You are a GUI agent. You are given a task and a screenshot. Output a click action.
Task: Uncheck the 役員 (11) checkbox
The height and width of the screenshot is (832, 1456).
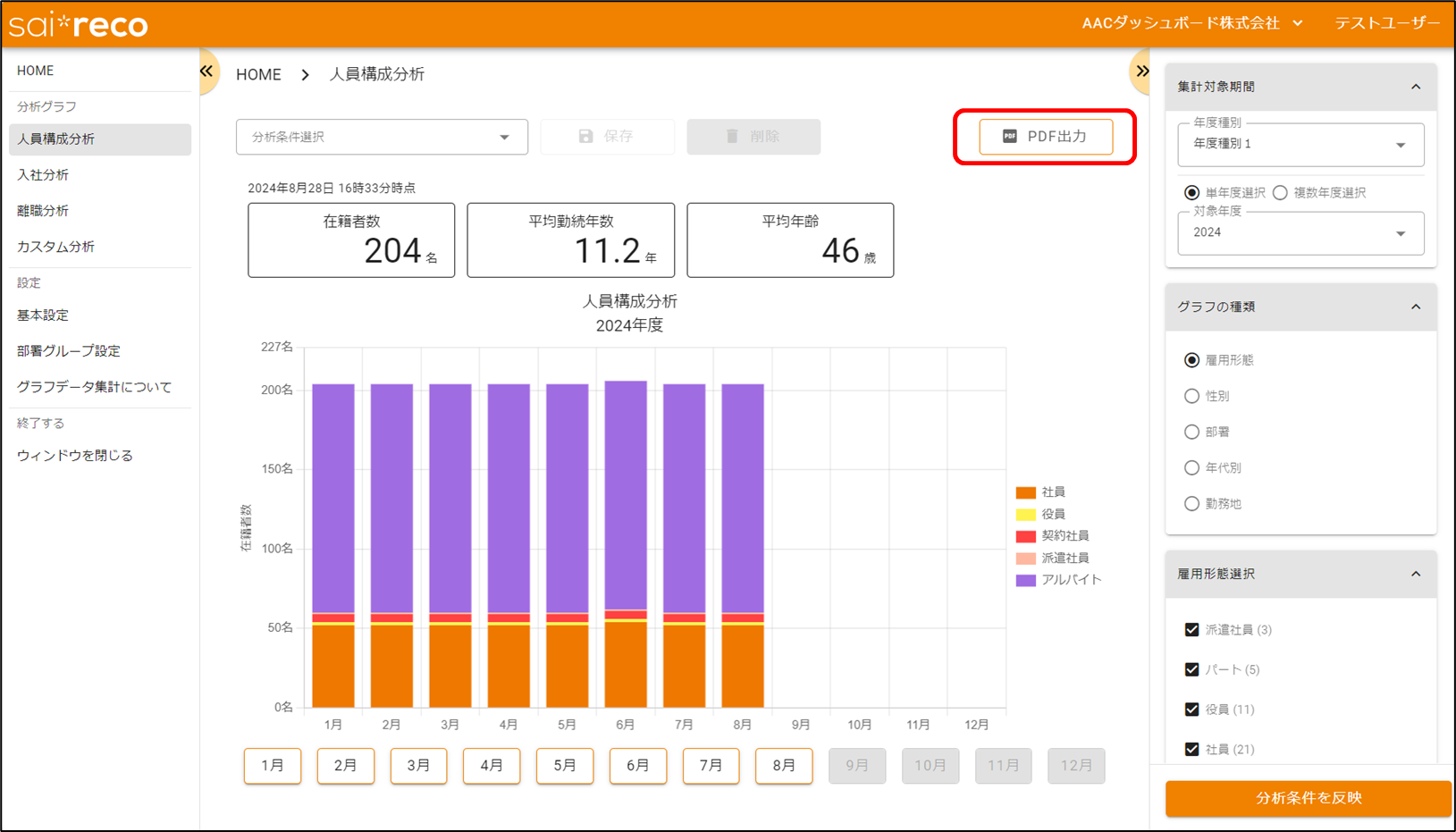coord(1191,710)
